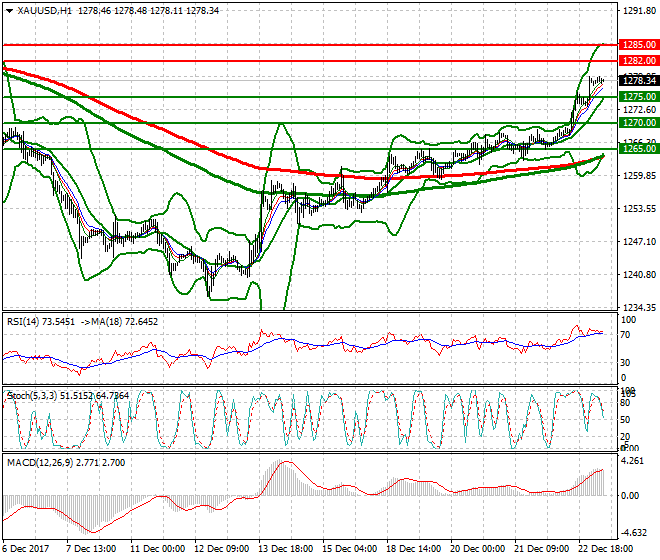
Task: Select the 1285.00 red resistance level tag
Action: coord(637,45)
